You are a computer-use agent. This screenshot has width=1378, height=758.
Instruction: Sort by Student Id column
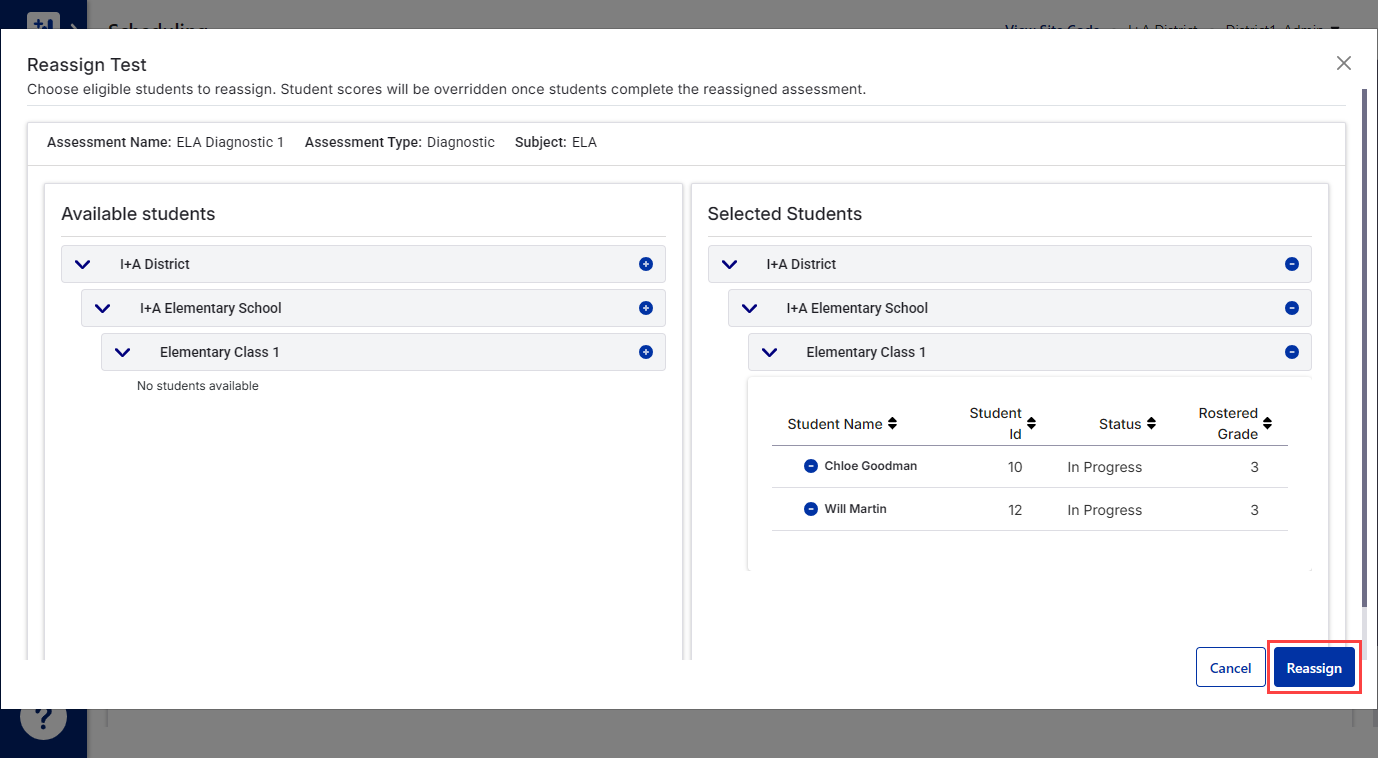click(x=1031, y=424)
